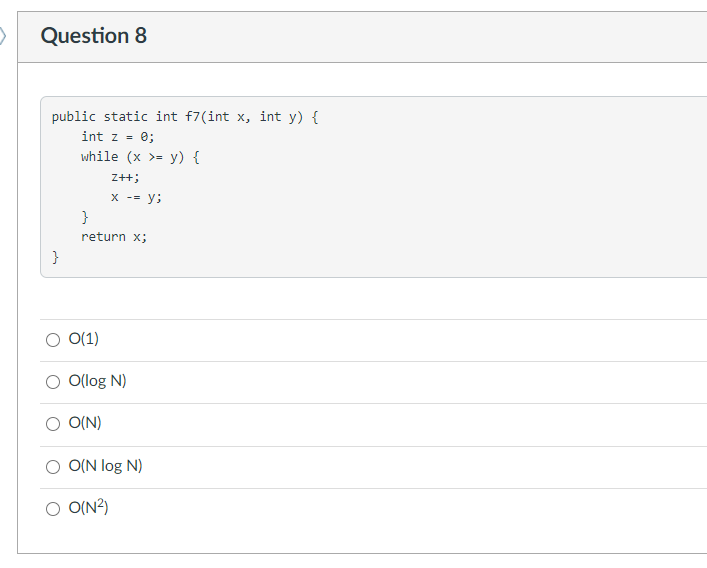
Task: Click the 'while (x >= y)' code line
Action: pyautogui.click(x=140, y=157)
